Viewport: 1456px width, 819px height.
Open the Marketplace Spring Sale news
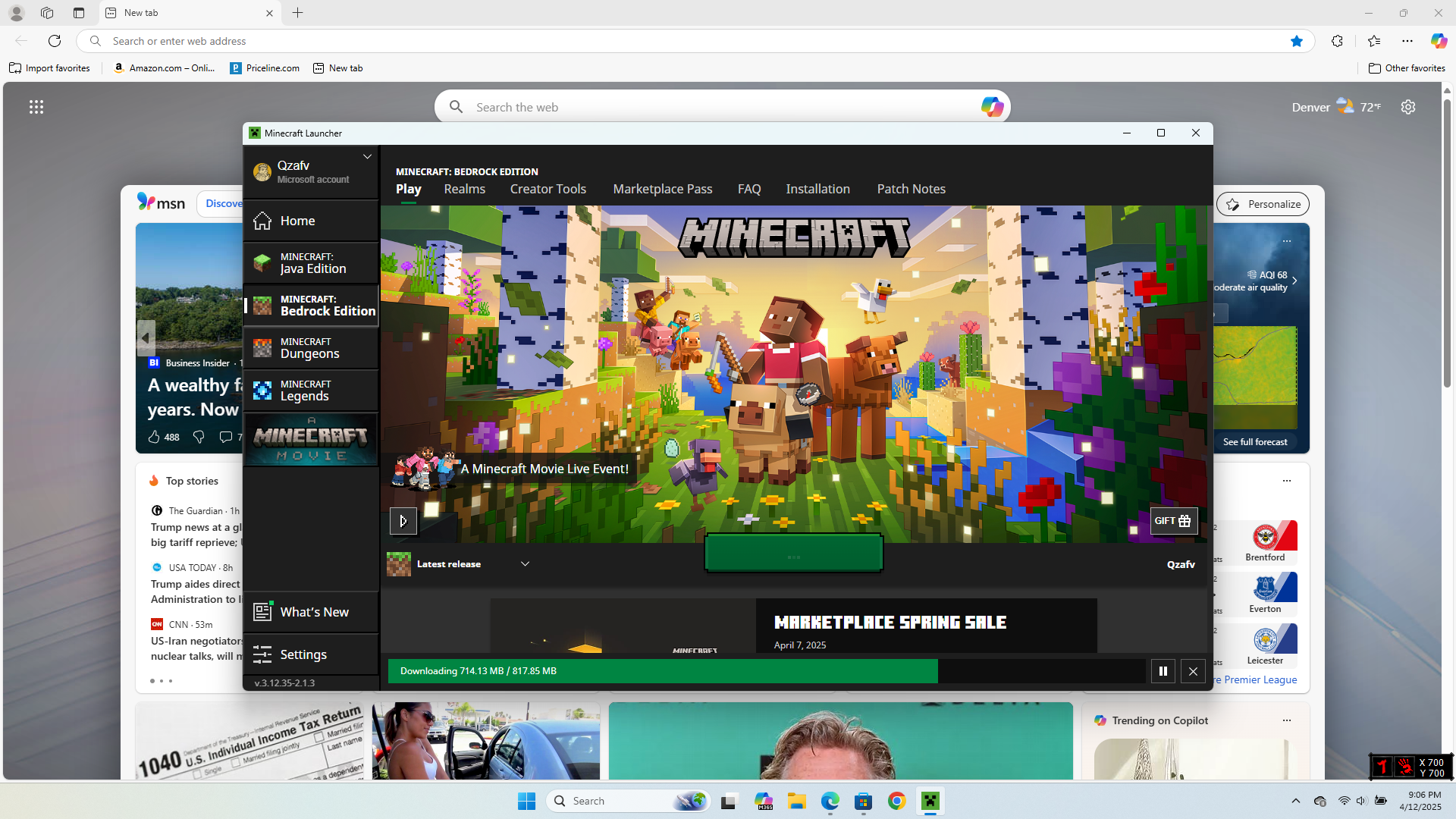click(x=793, y=626)
